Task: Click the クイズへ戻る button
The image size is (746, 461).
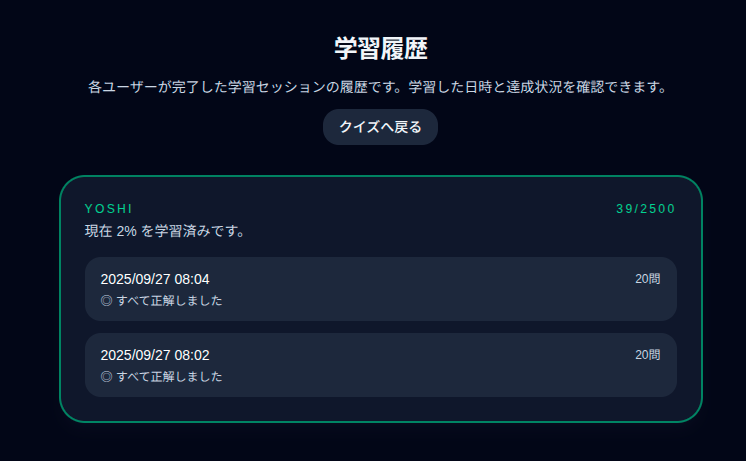Action: [x=380, y=127]
